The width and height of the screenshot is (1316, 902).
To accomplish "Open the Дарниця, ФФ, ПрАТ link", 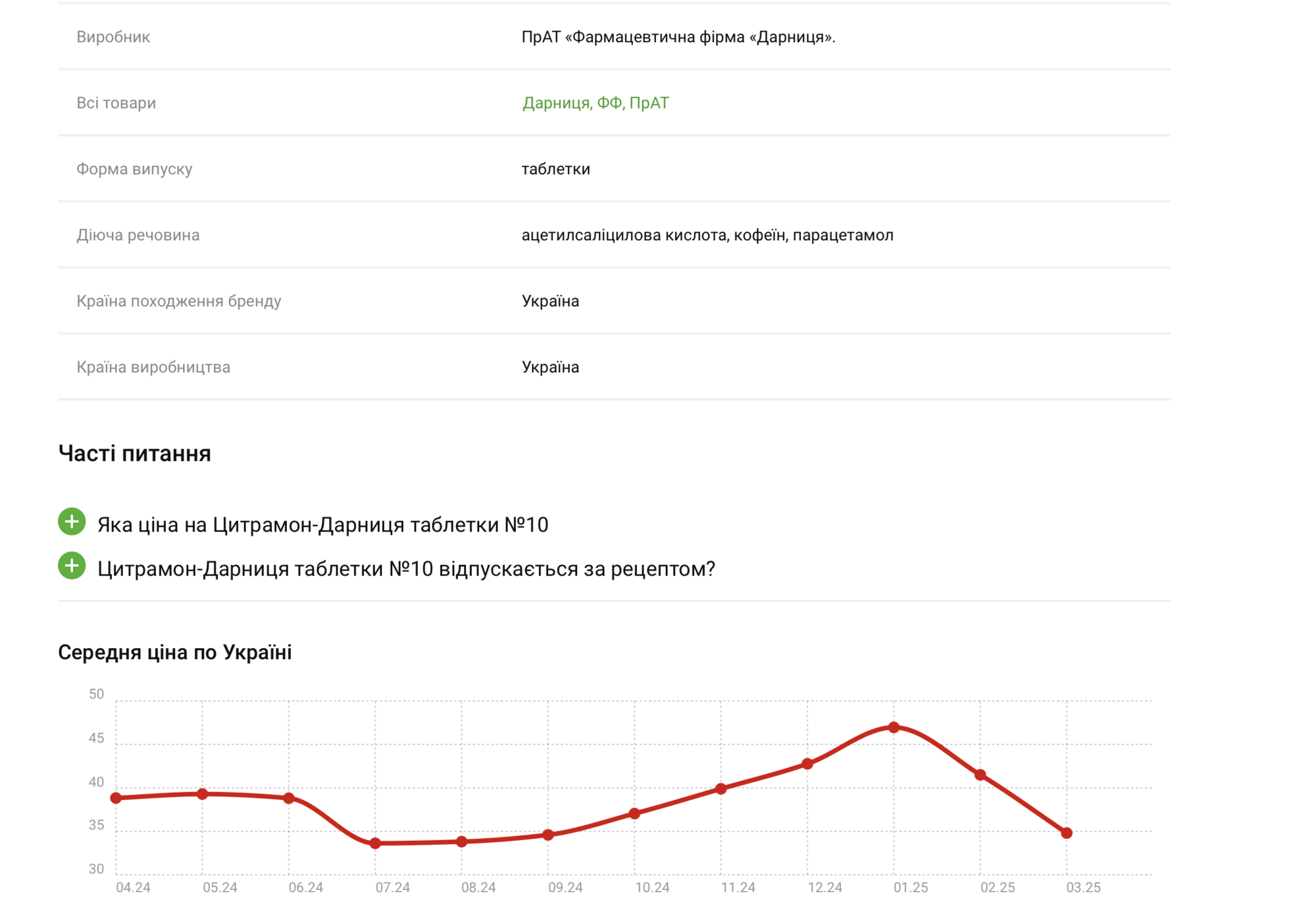I will point(595,103).
